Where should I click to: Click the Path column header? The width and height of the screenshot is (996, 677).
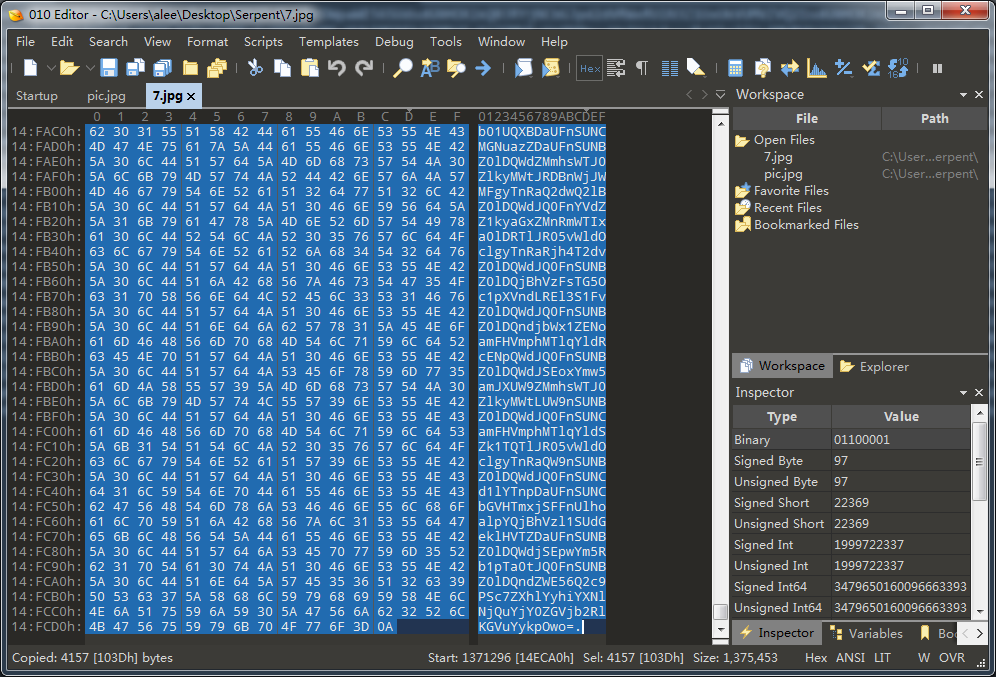[x=934, y=119]
